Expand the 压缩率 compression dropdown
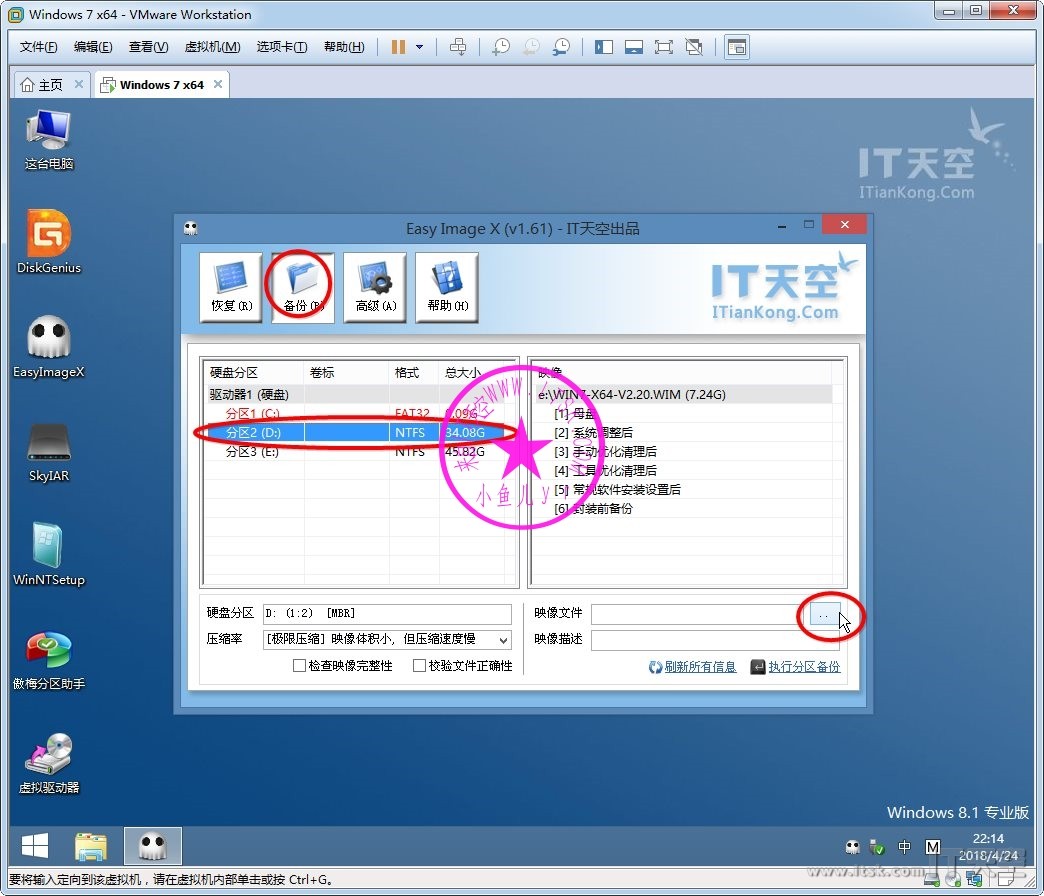This screenshot has height=896, width=1044. point(502,640)
